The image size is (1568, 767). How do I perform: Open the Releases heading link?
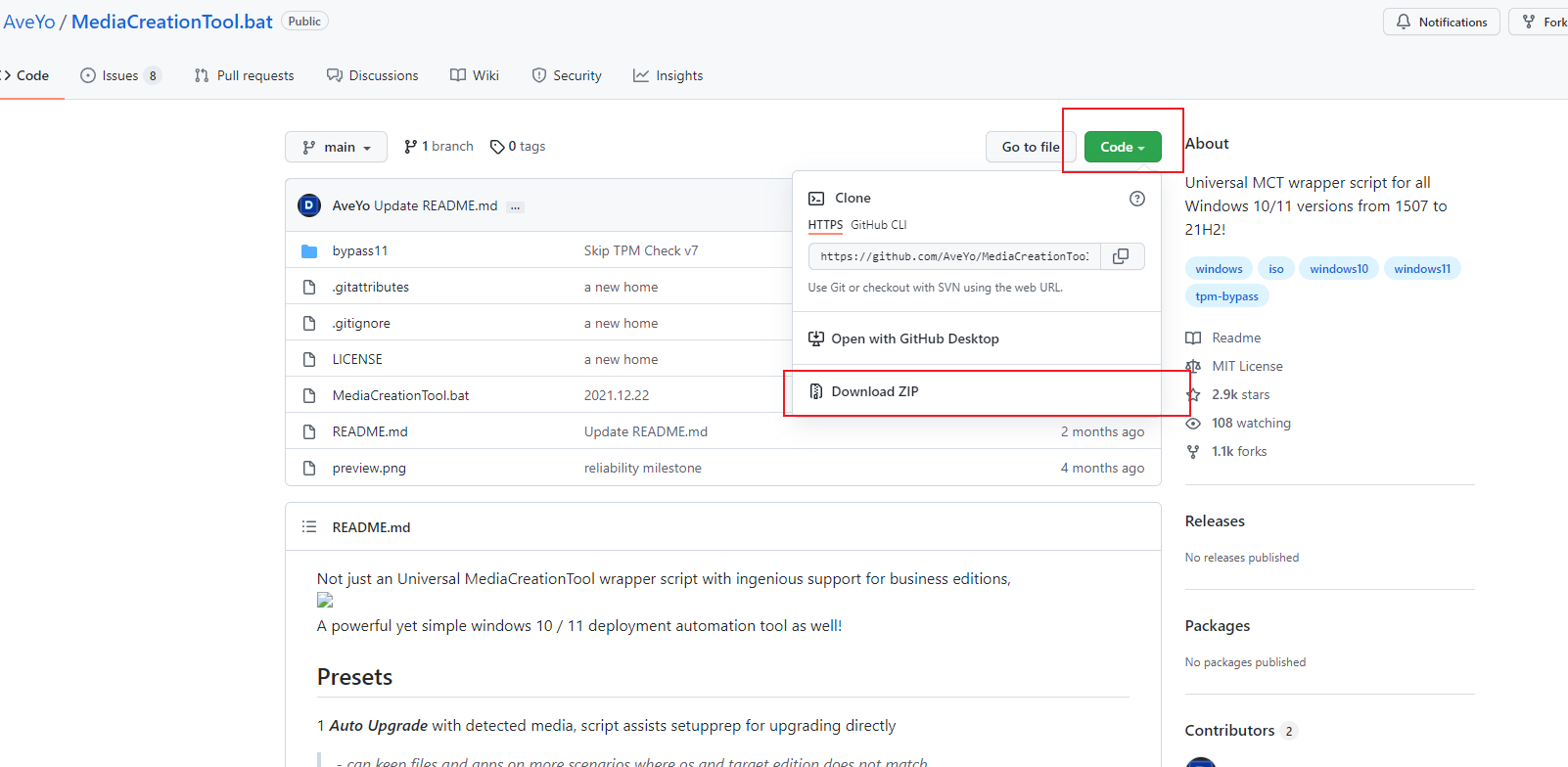tap(1215, 521)
